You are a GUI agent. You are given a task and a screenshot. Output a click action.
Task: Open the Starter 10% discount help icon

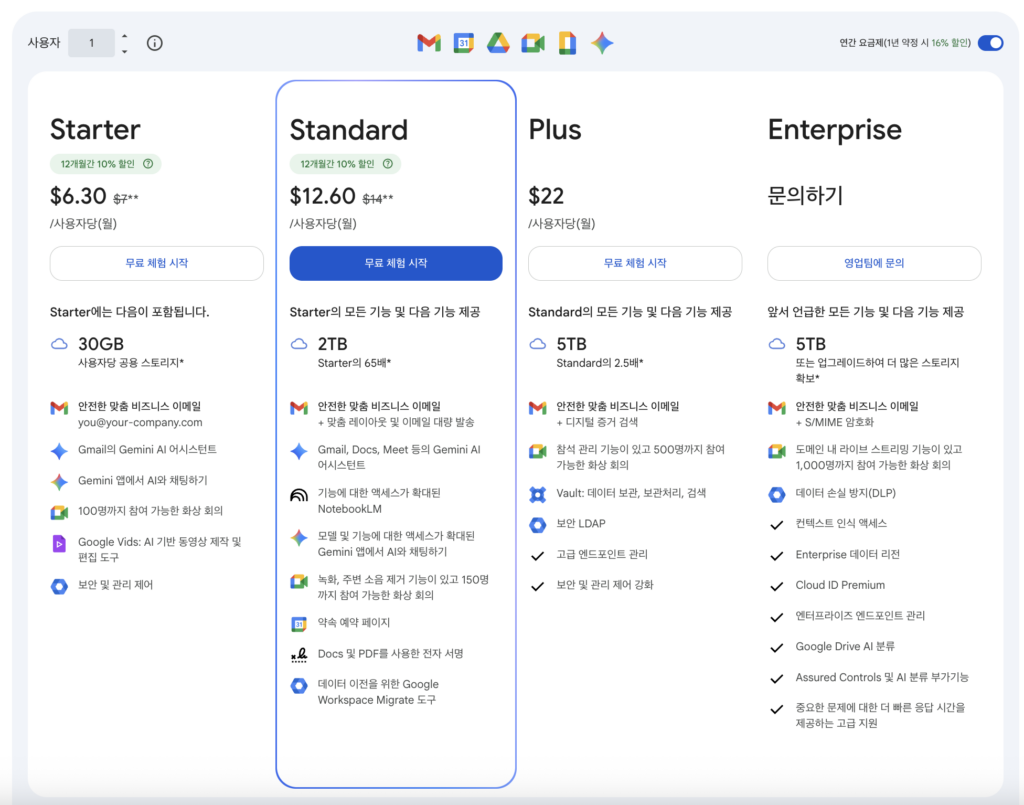pos(148,164)
